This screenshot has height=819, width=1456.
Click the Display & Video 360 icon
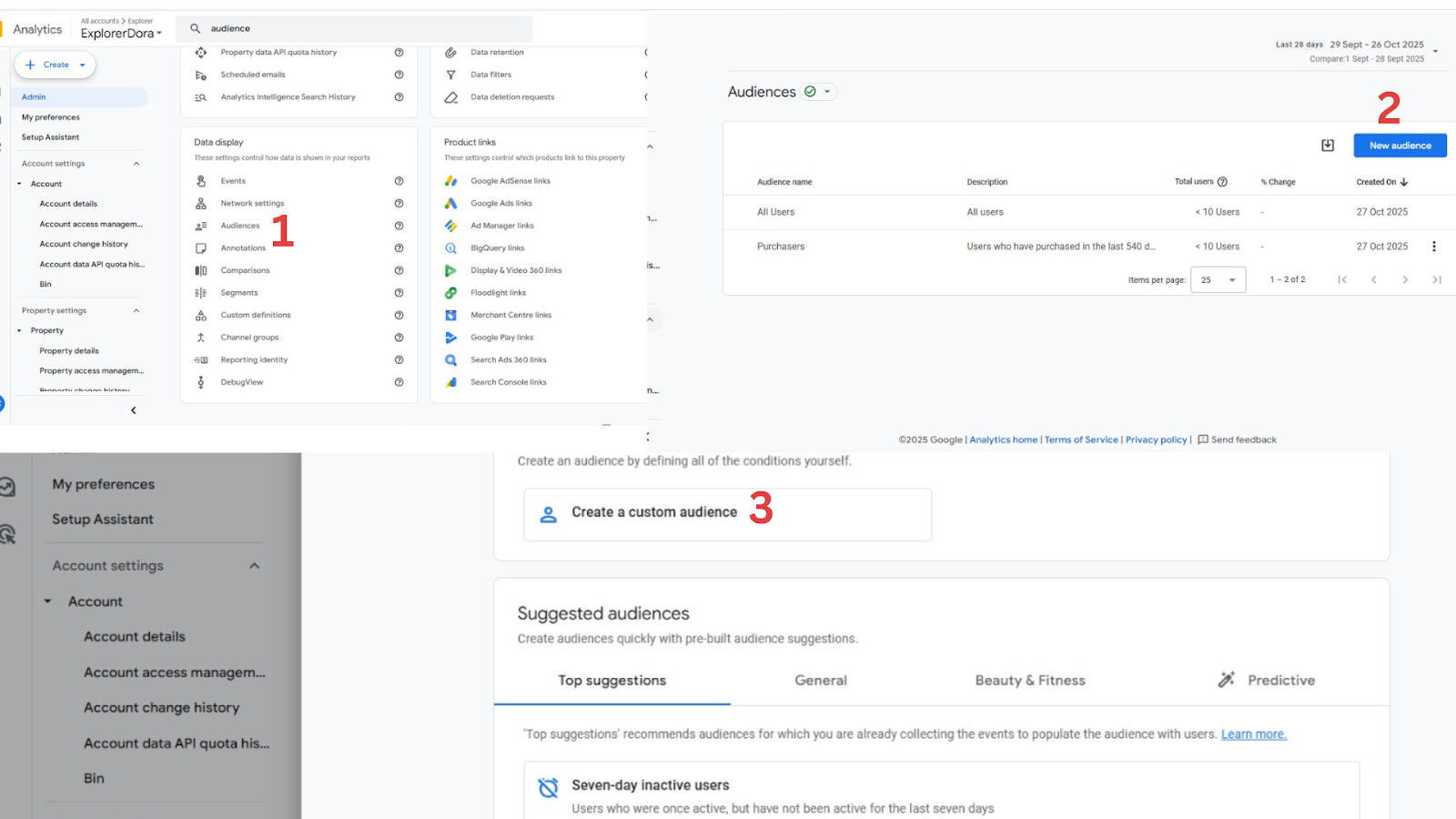(x=450, y=270)
